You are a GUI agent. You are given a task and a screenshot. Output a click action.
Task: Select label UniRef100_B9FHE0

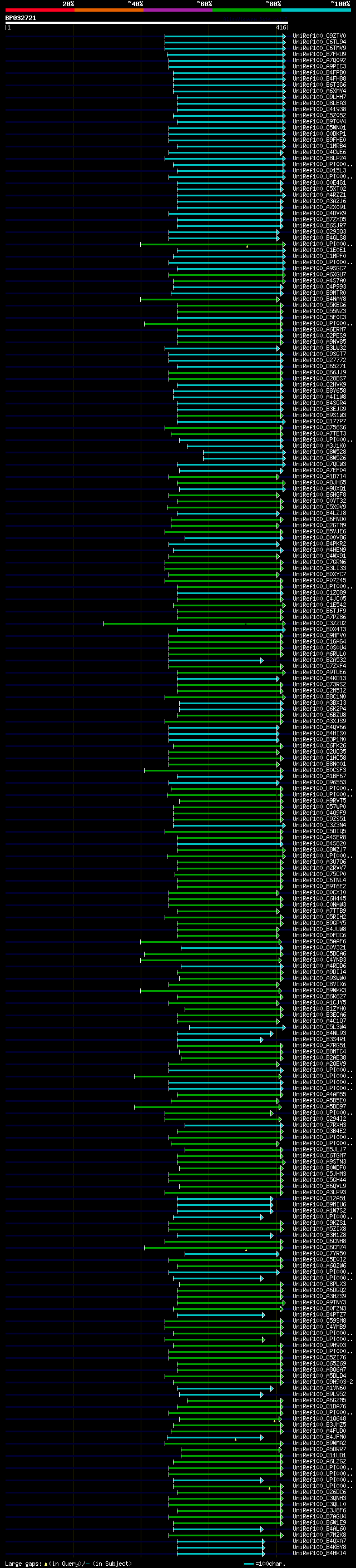pos(319,140)
